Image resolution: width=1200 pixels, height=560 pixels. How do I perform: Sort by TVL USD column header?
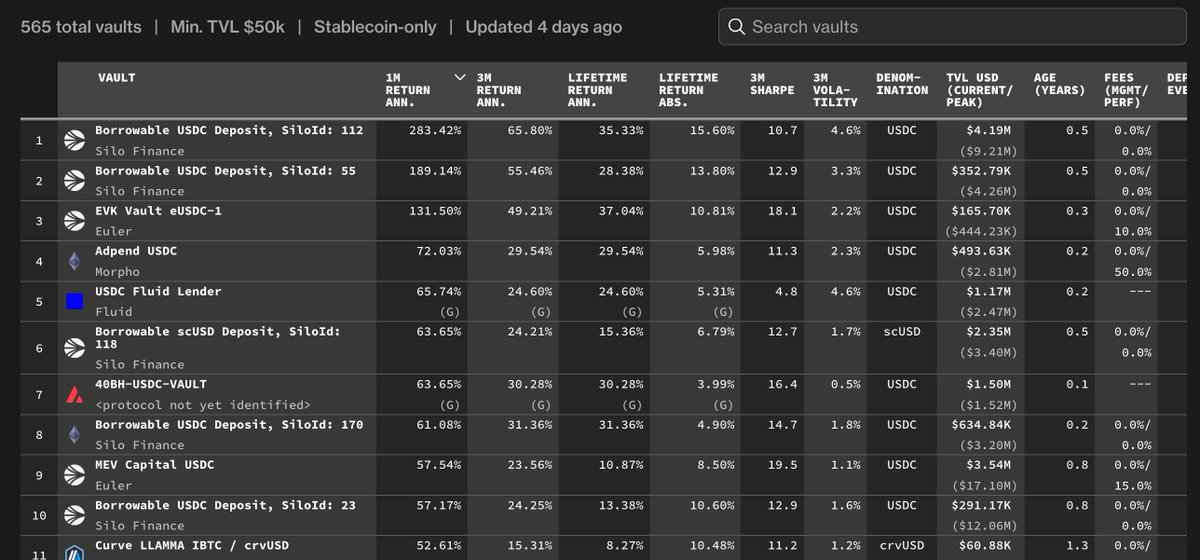(x=979, y=89)
